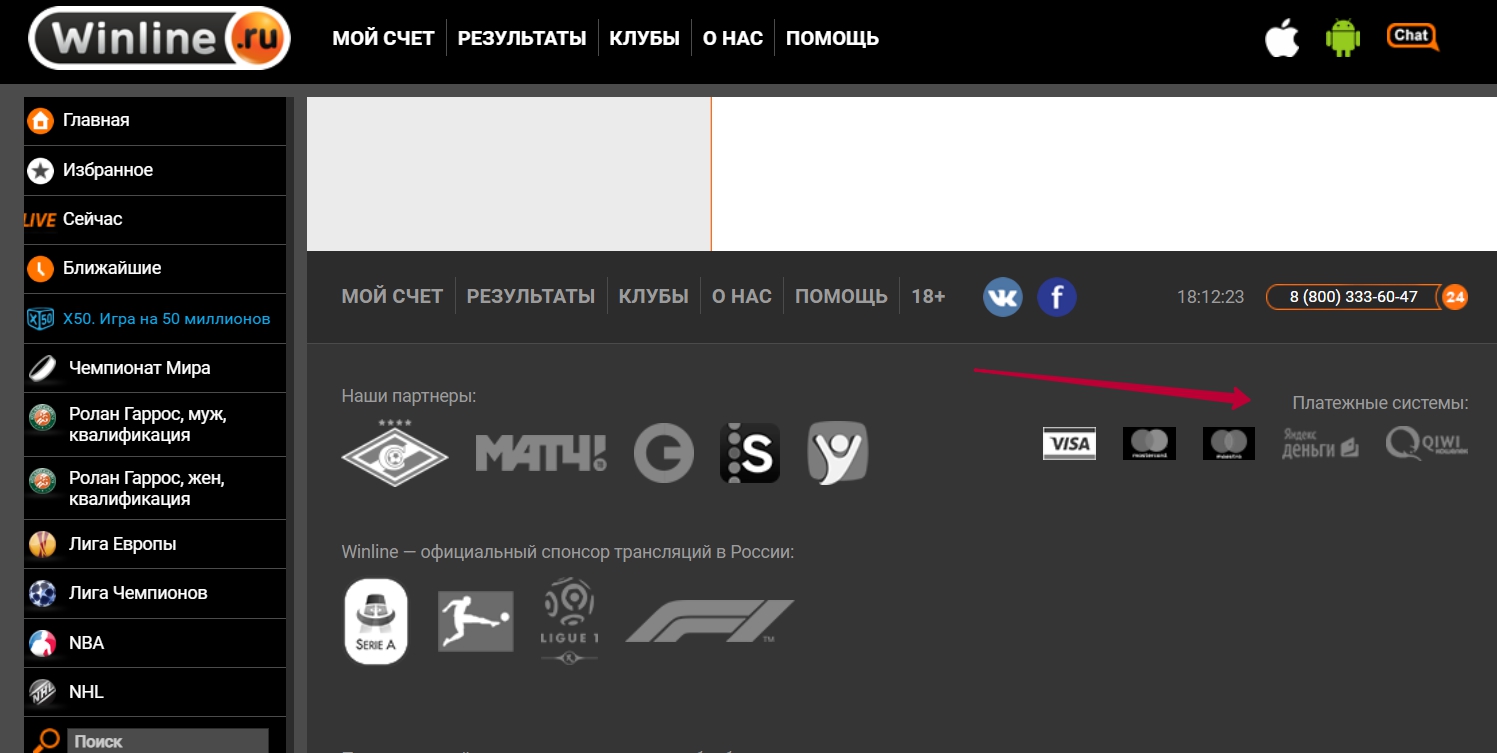Viewport: 1497px width, 753px height.
Task: Click the Spartak partner logo
Action: [394, 453]
